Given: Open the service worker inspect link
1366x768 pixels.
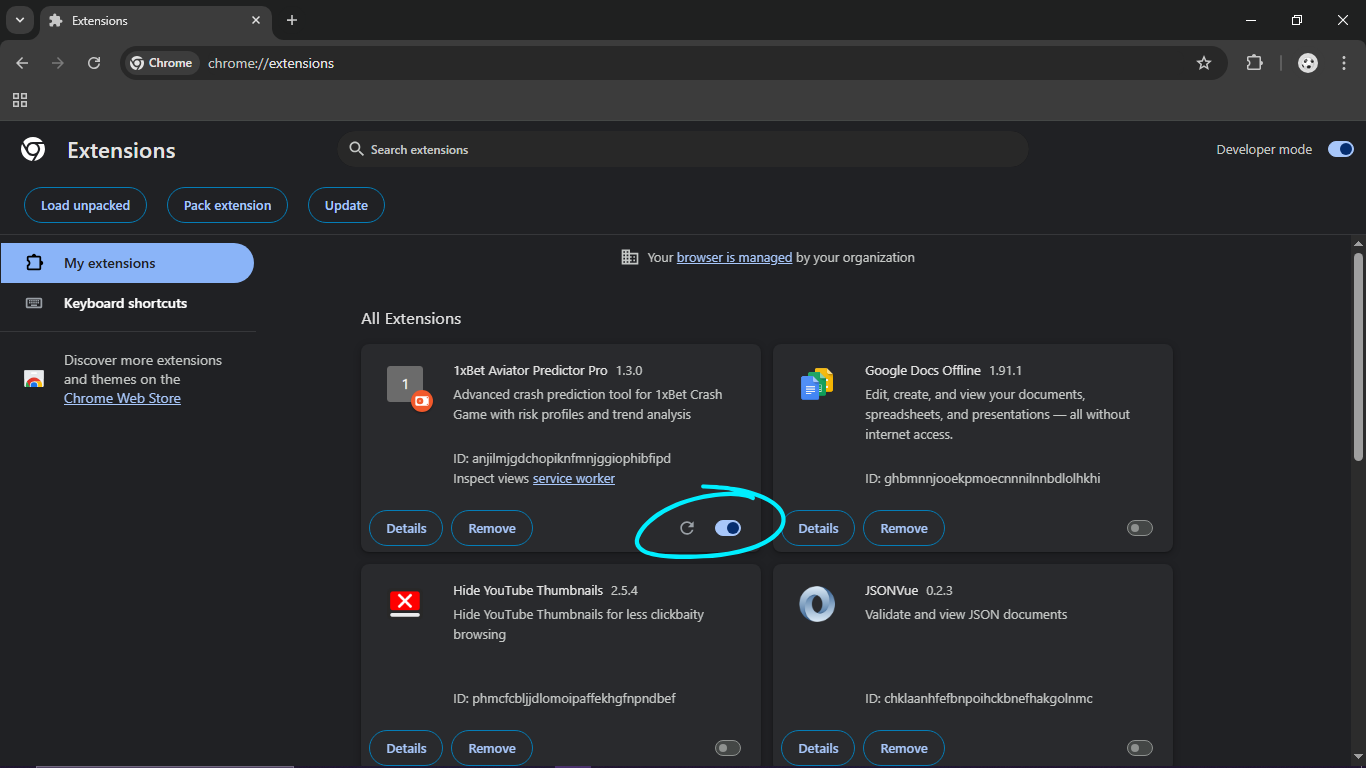Looking at the screenshot, I should (573, 479).
